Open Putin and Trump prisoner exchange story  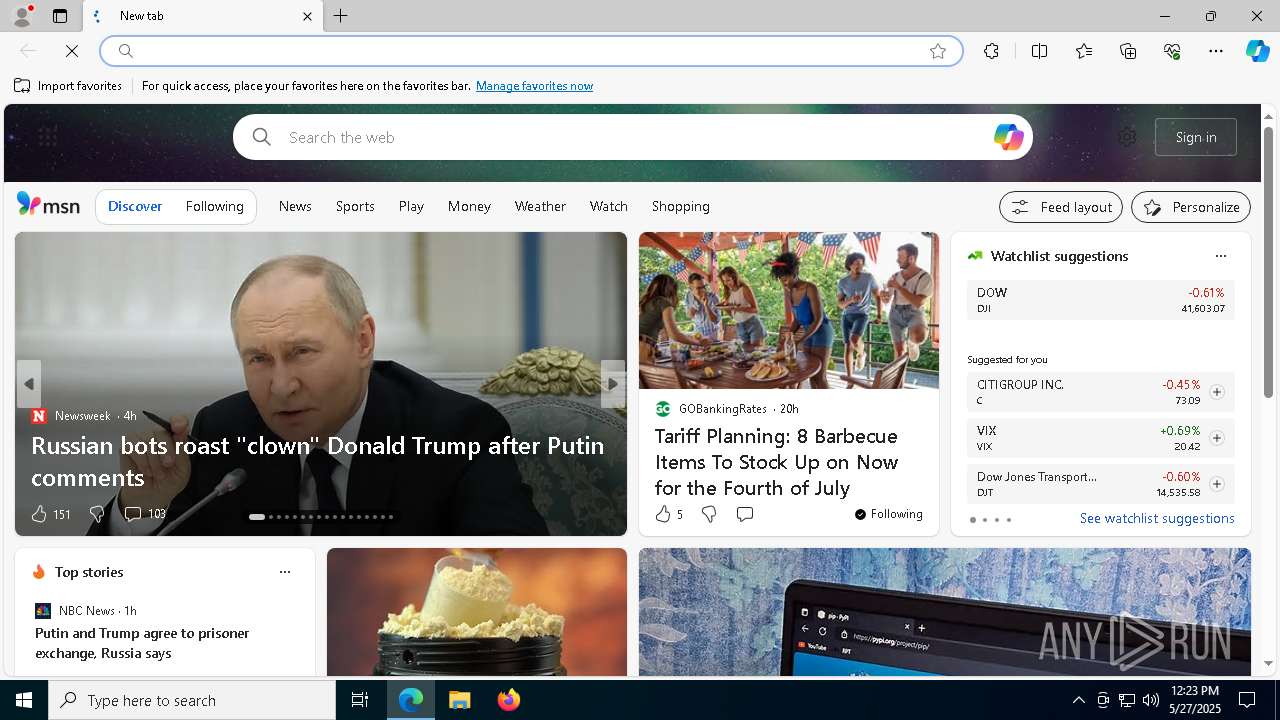click(x=142, y=643)
